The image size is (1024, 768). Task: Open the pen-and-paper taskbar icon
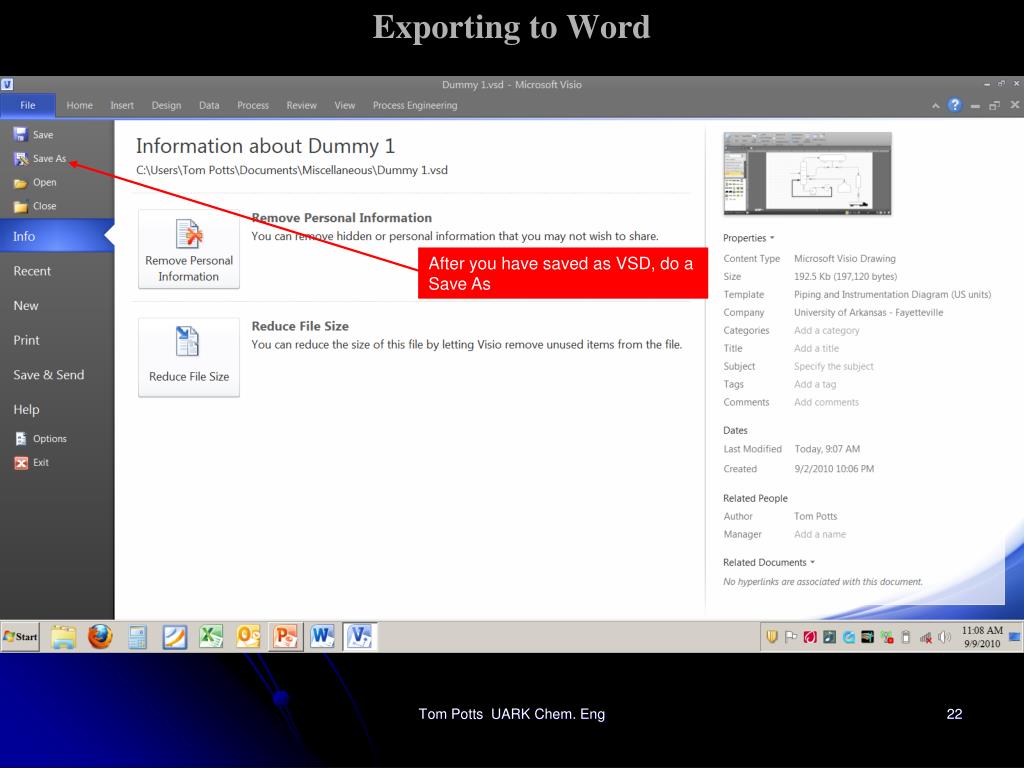click(x=174, y=637)
